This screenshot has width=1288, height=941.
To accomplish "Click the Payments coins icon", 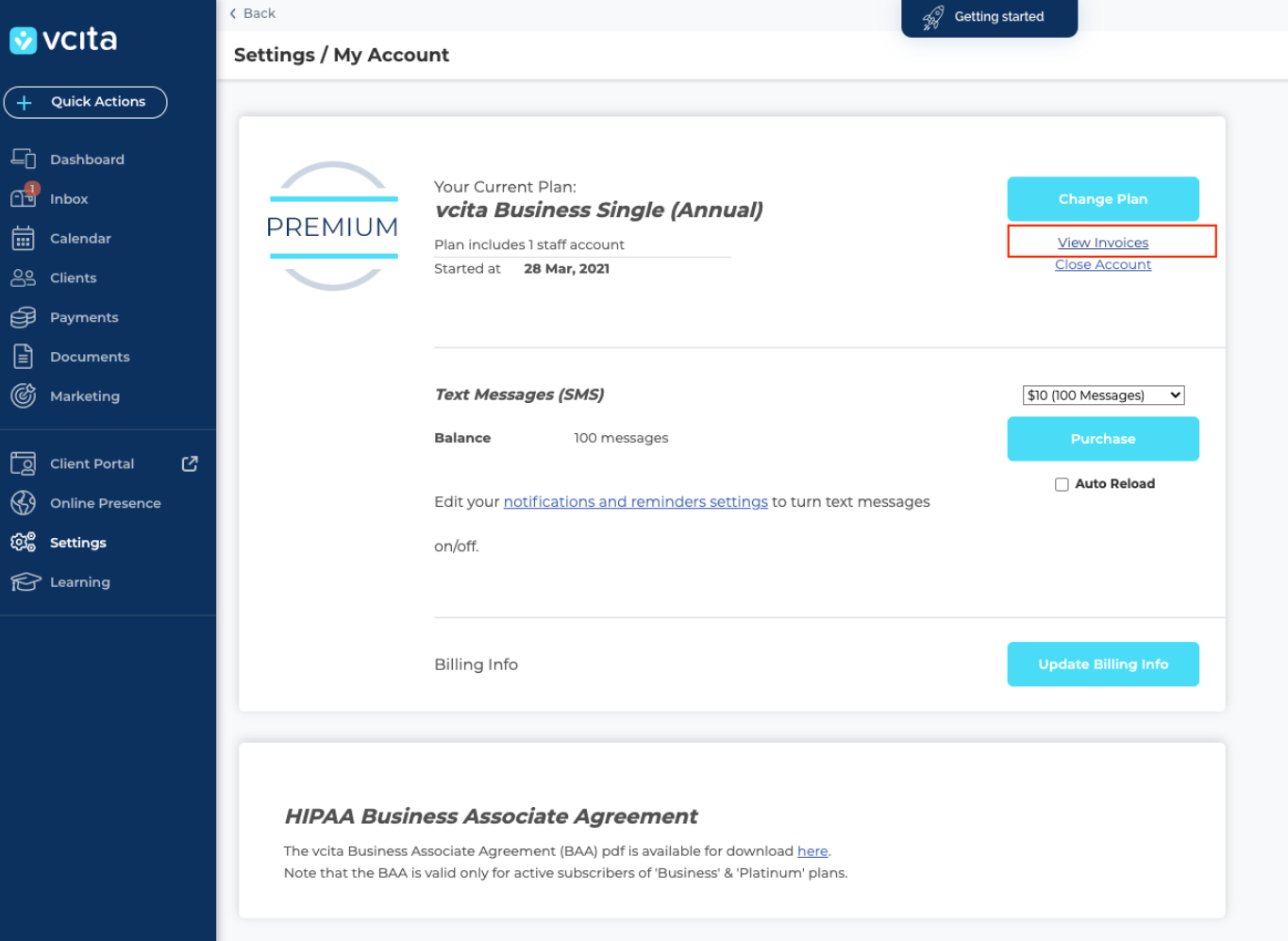I will tap(24, 317).
